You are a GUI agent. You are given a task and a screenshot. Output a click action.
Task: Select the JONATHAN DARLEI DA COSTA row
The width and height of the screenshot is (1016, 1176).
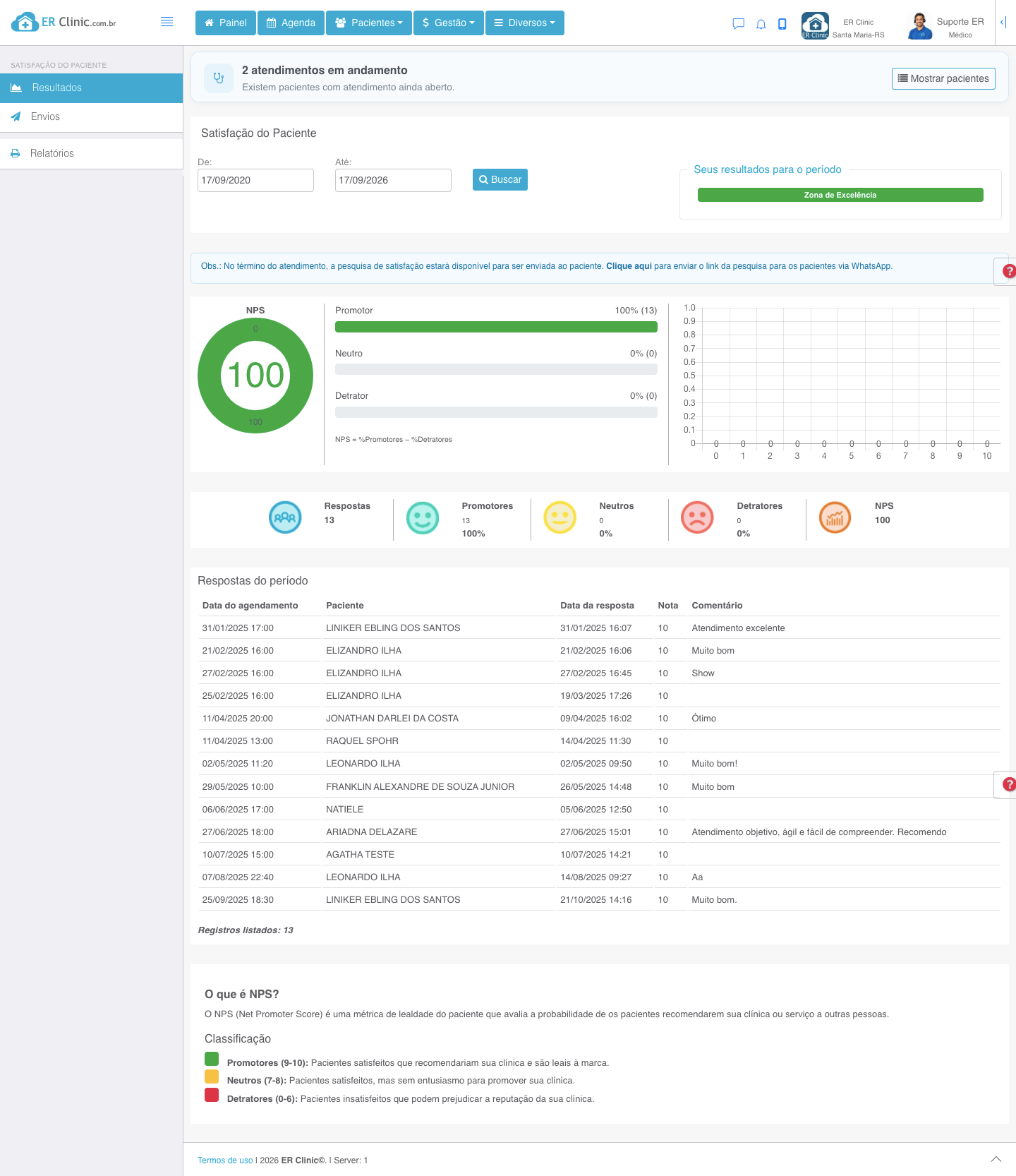600,719
